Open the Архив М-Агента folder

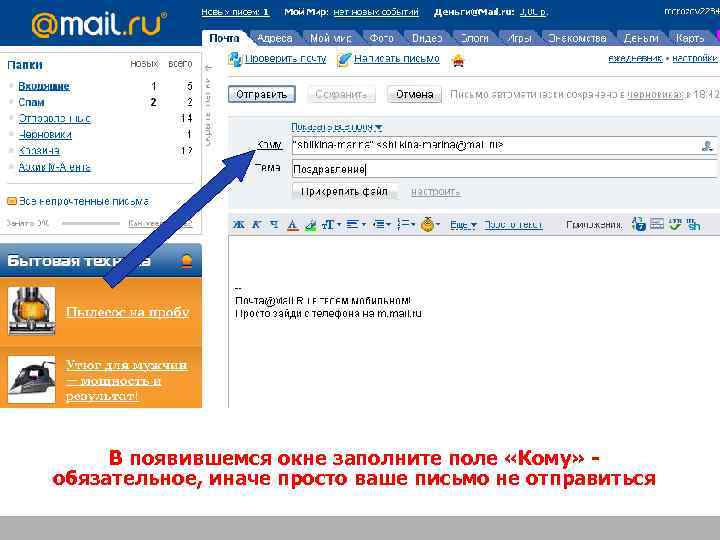click(55, 167)
